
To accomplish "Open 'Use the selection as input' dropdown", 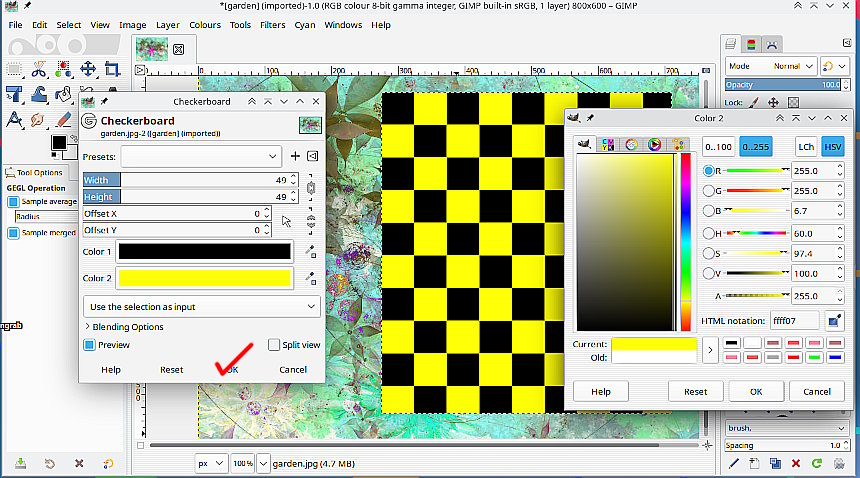I will tap(202, 306).
